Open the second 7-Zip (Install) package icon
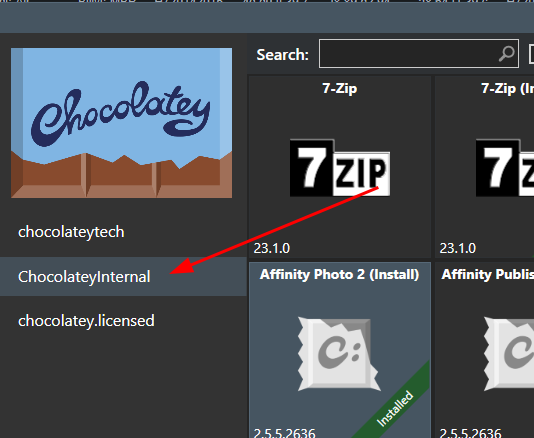Viewport: 534px width, 438px height. (x=505, y=168)
